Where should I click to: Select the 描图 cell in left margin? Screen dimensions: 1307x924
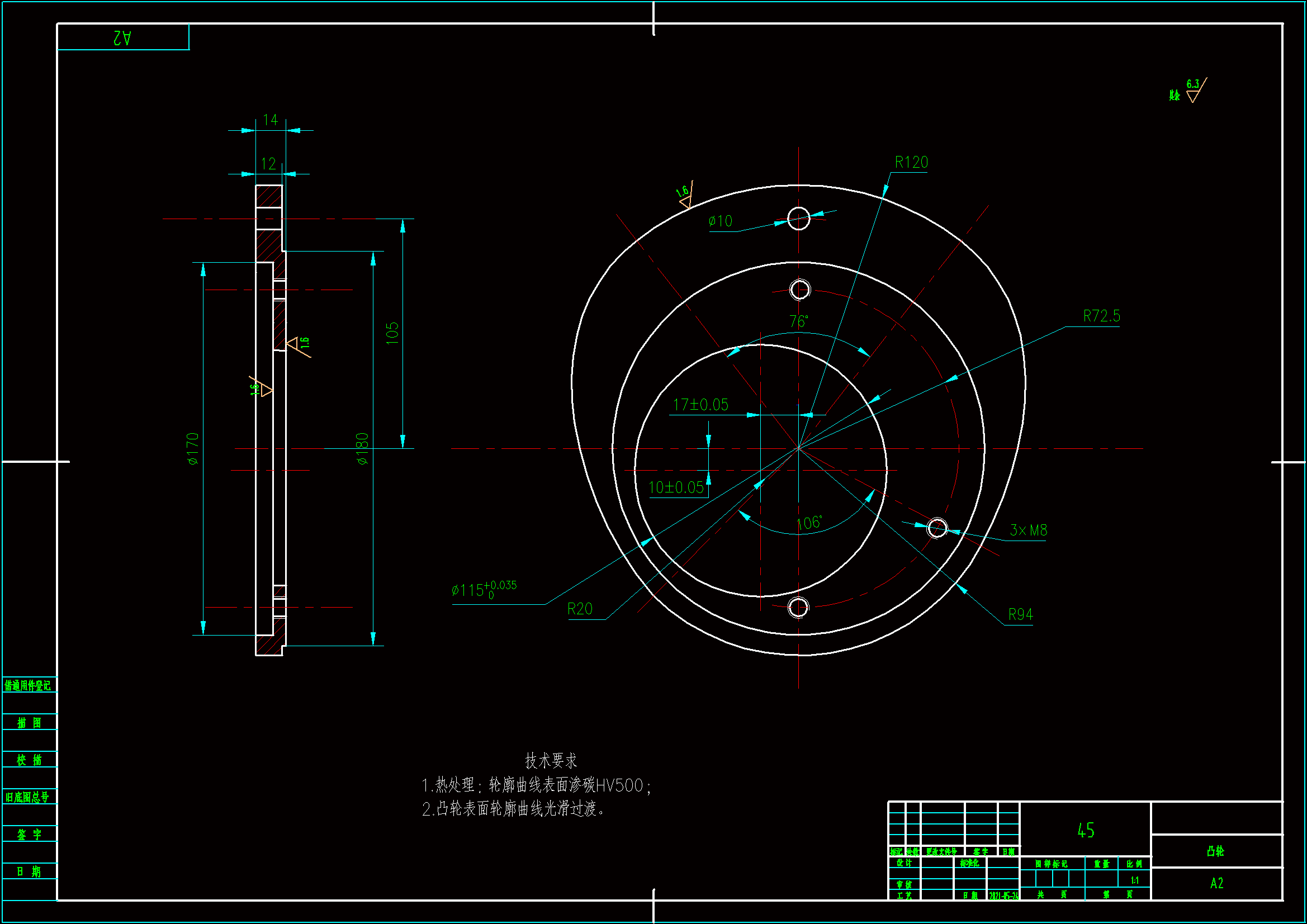(x=29, y=722)
